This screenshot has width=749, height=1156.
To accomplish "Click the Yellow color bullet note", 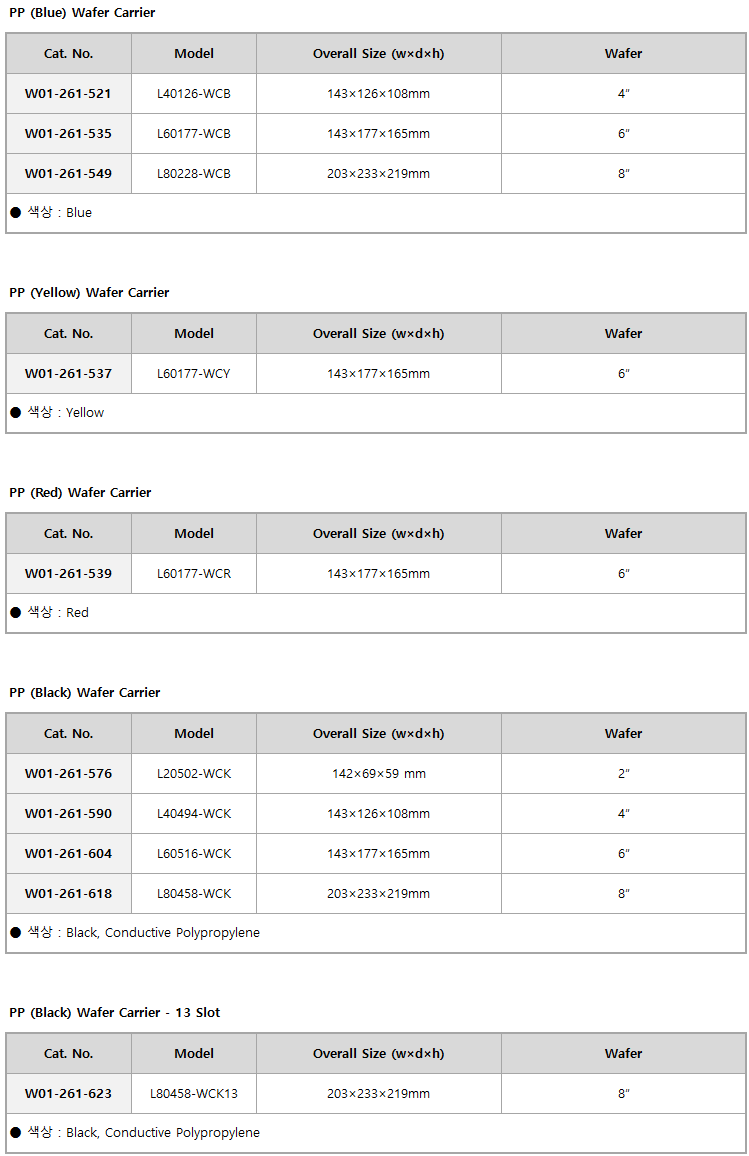I will [58, 412].
